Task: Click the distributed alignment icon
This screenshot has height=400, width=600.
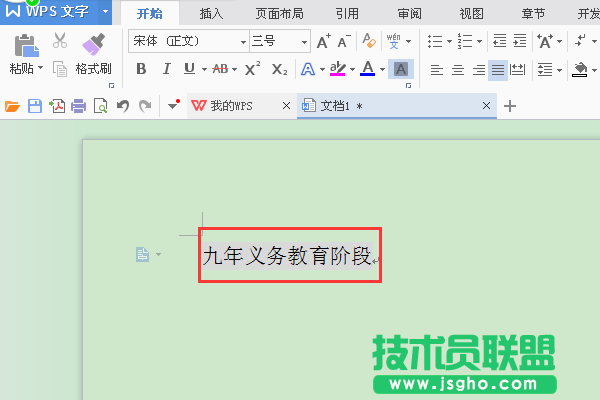Action: (x=518, y=70)
